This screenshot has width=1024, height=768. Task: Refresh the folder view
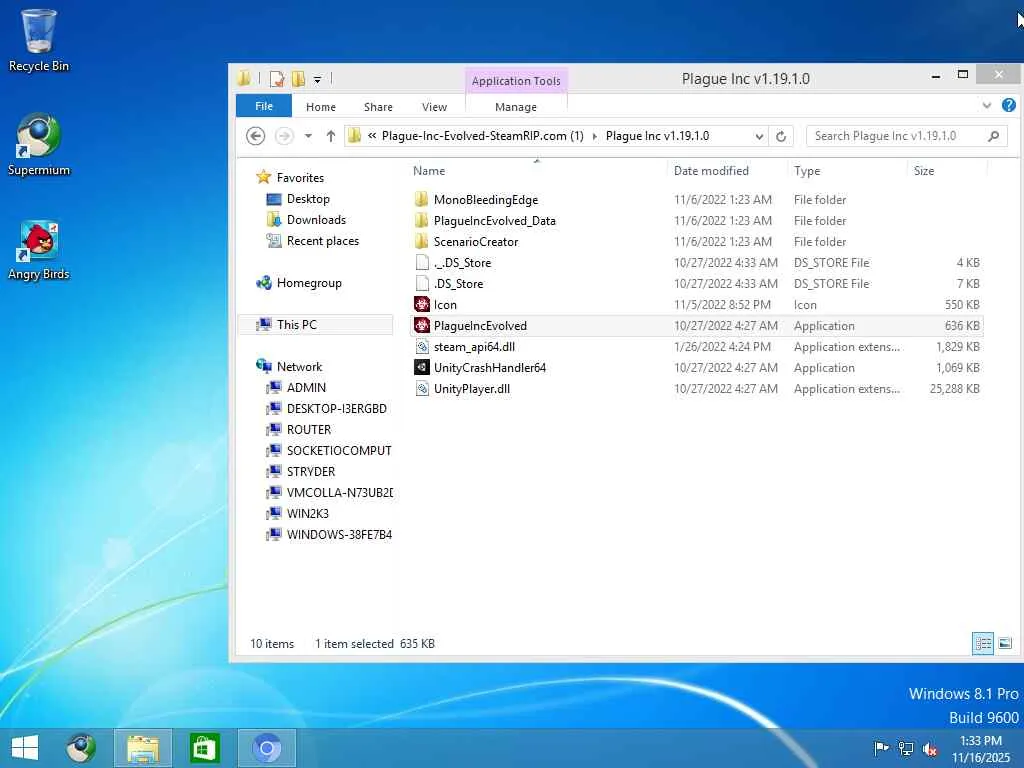point(780,136)
